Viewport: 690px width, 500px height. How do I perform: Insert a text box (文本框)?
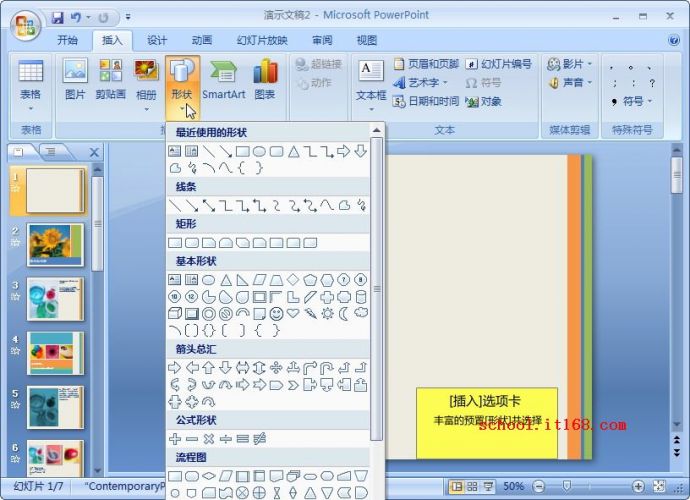371,85
